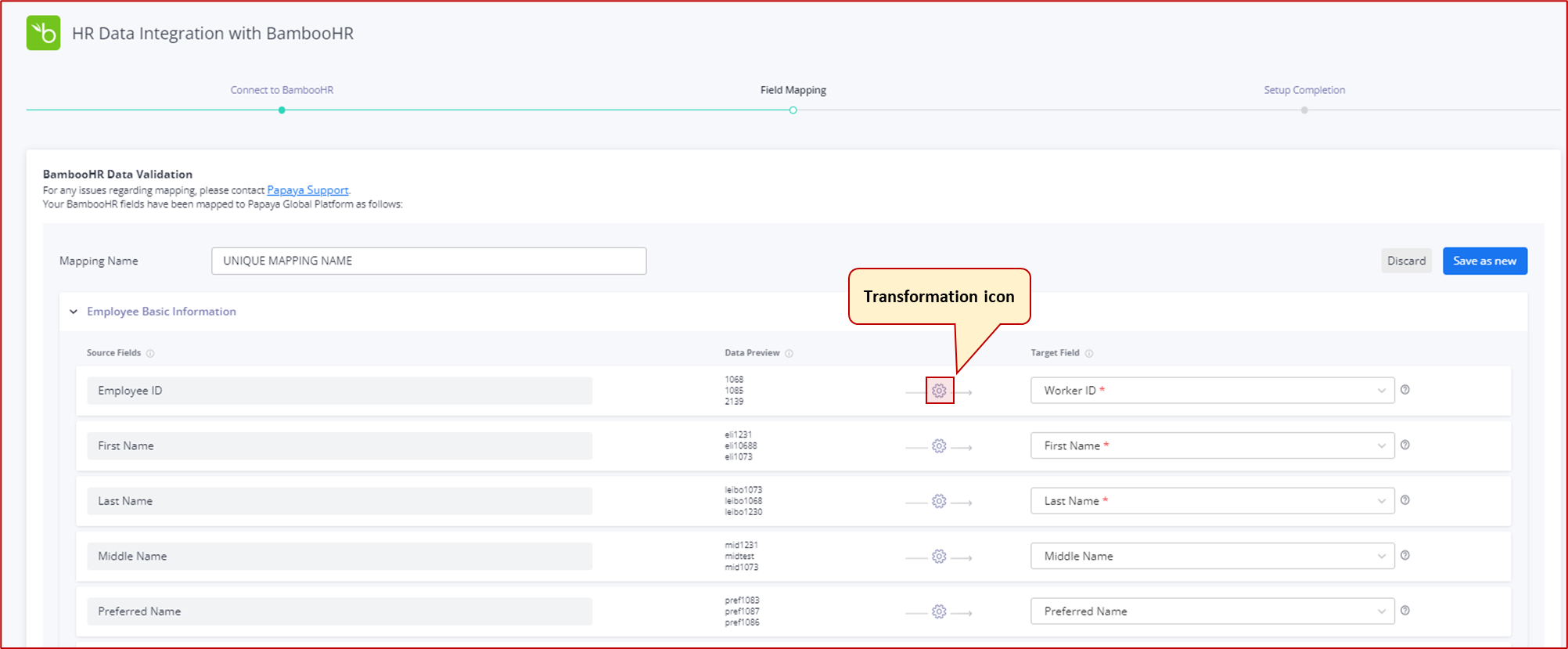
Task: Click help icon beside Preferred Name target field
Action: tap(1405, 611)
